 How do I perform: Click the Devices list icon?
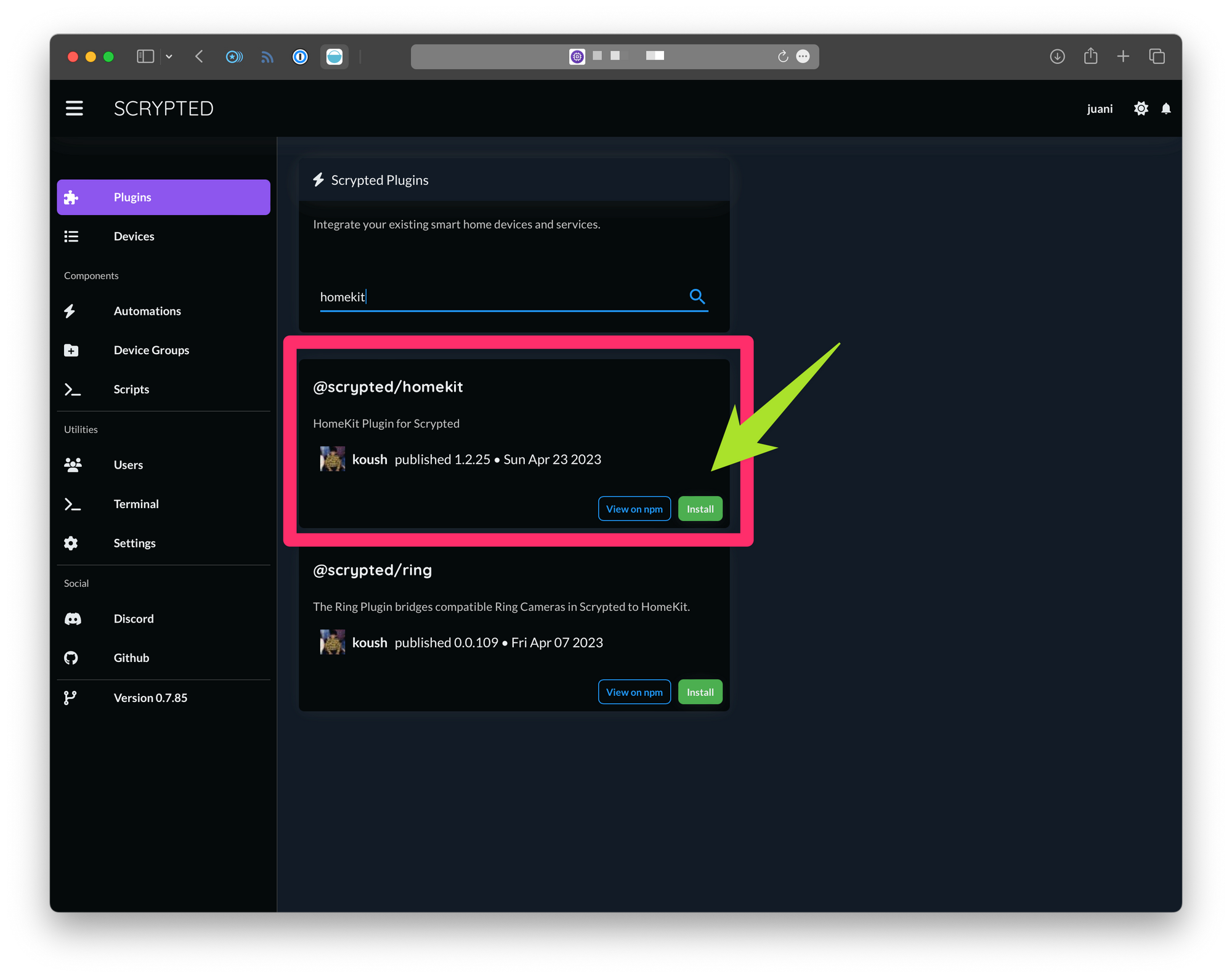(71, 236)
